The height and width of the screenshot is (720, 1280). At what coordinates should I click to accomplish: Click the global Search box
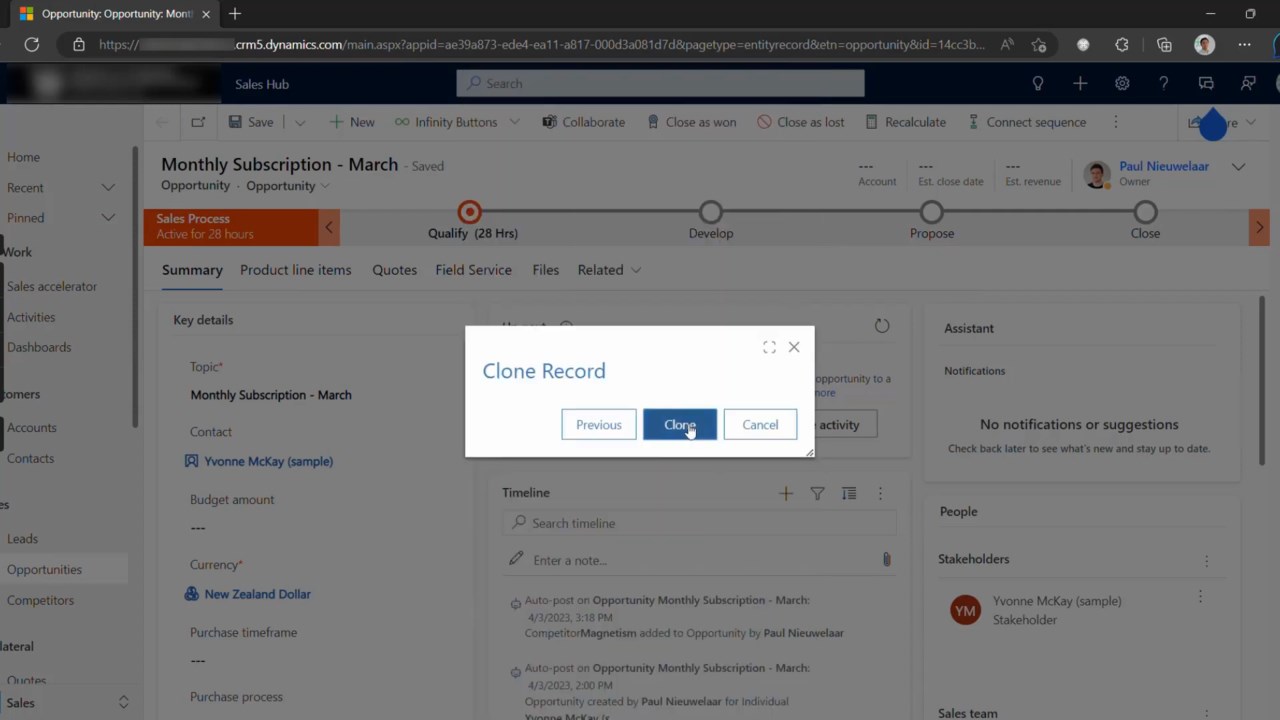tap(660, 83)
